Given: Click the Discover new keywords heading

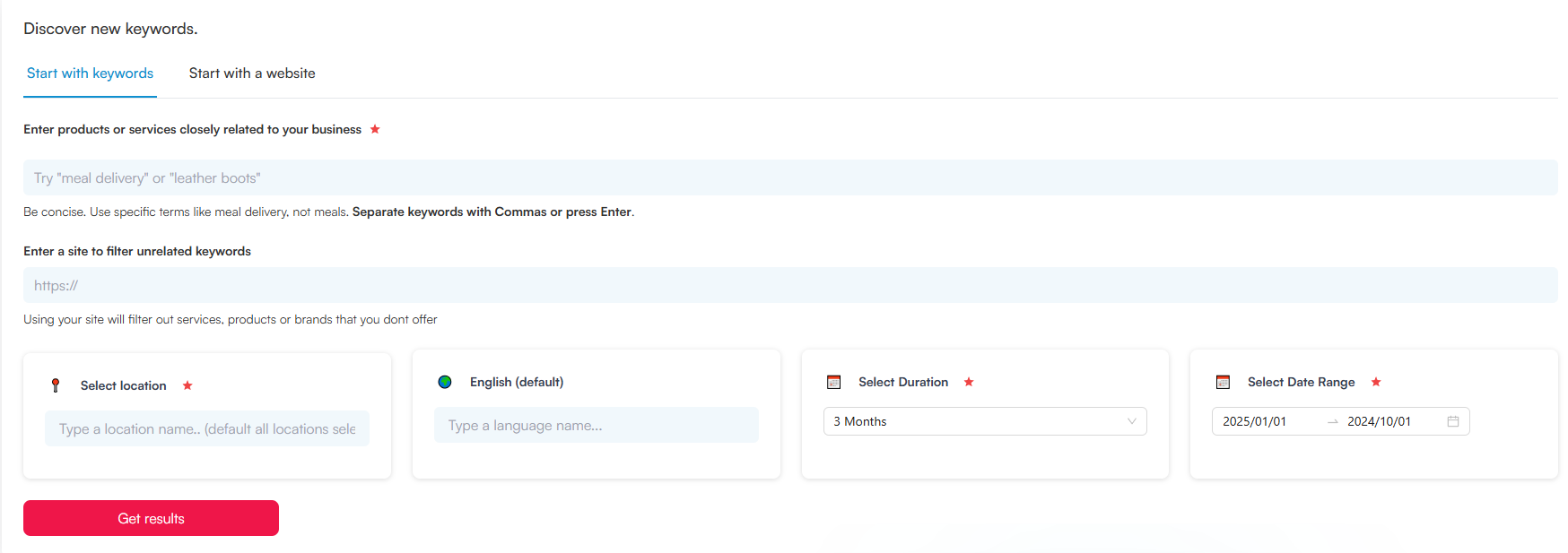Looking at the screenshot, I should pos(110,29).
